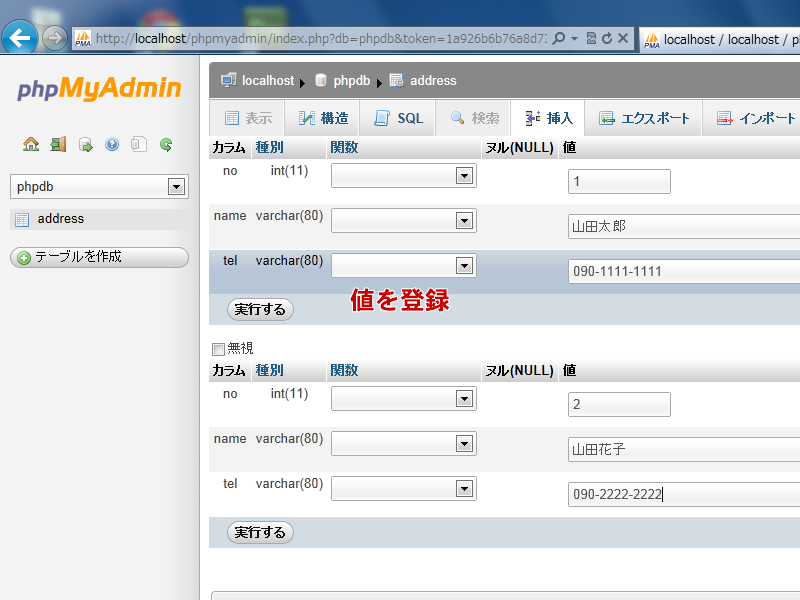Open function dropdown for second tel row

(463, 488)
